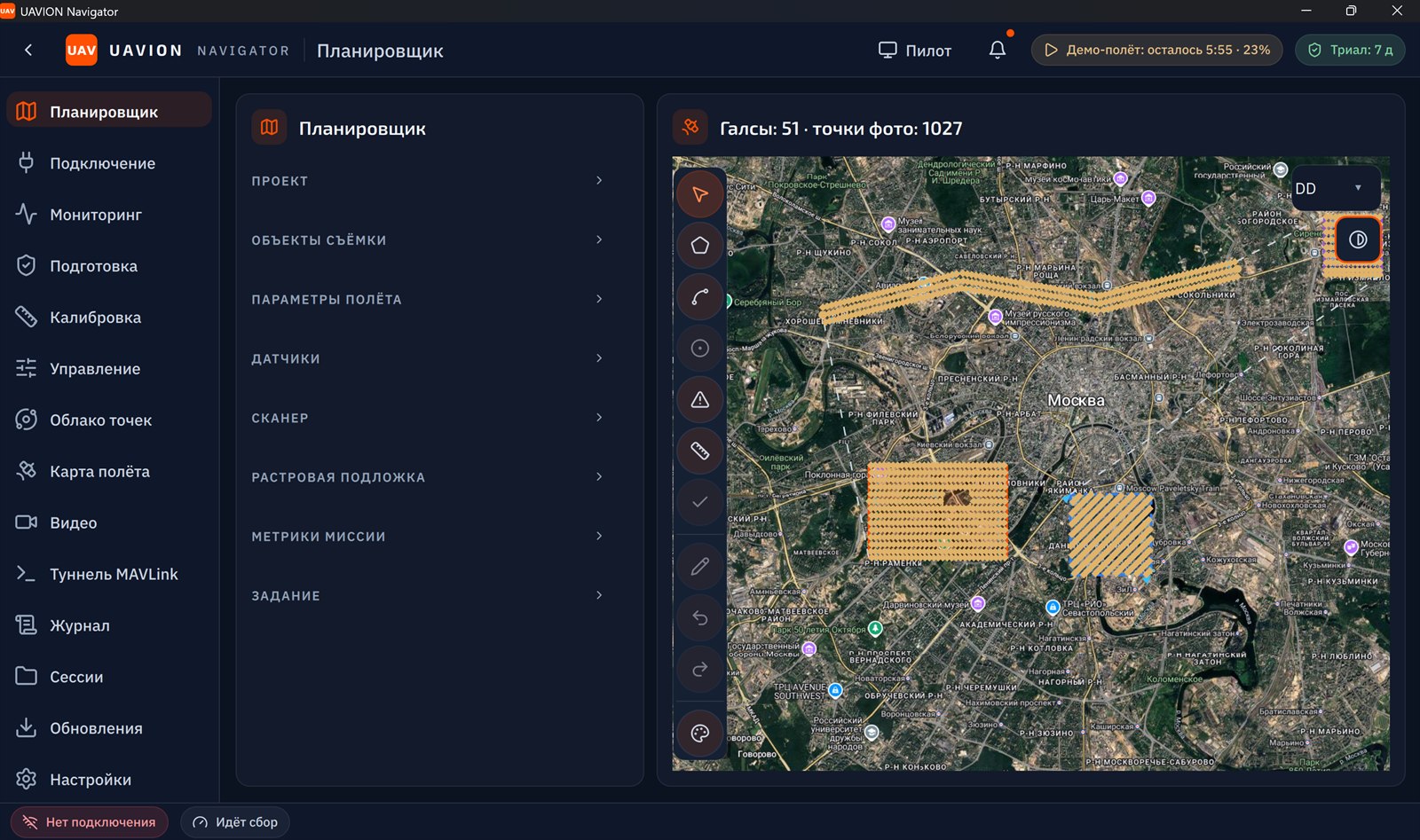Go back with the header arrow
1420x840 pixels.
coord(28,50)
